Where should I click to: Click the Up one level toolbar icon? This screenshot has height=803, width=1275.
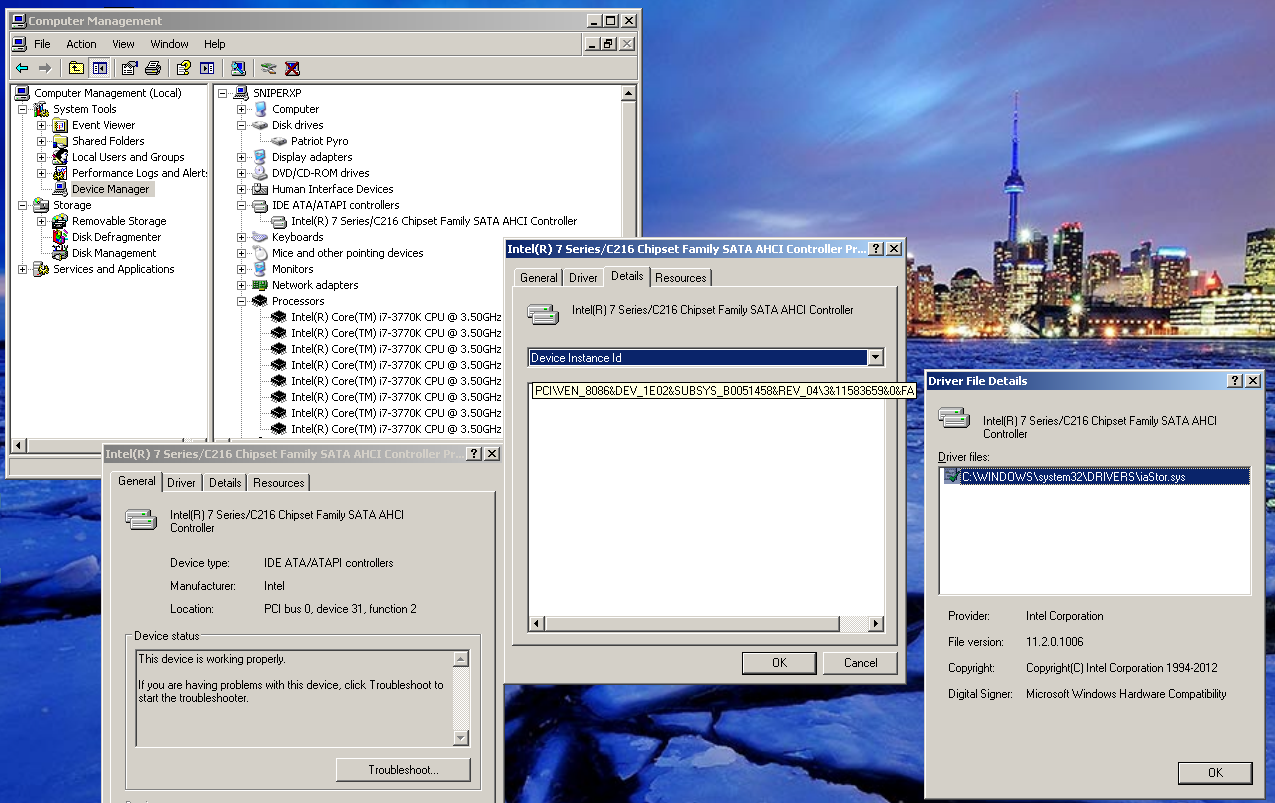[x=76, y=68]
